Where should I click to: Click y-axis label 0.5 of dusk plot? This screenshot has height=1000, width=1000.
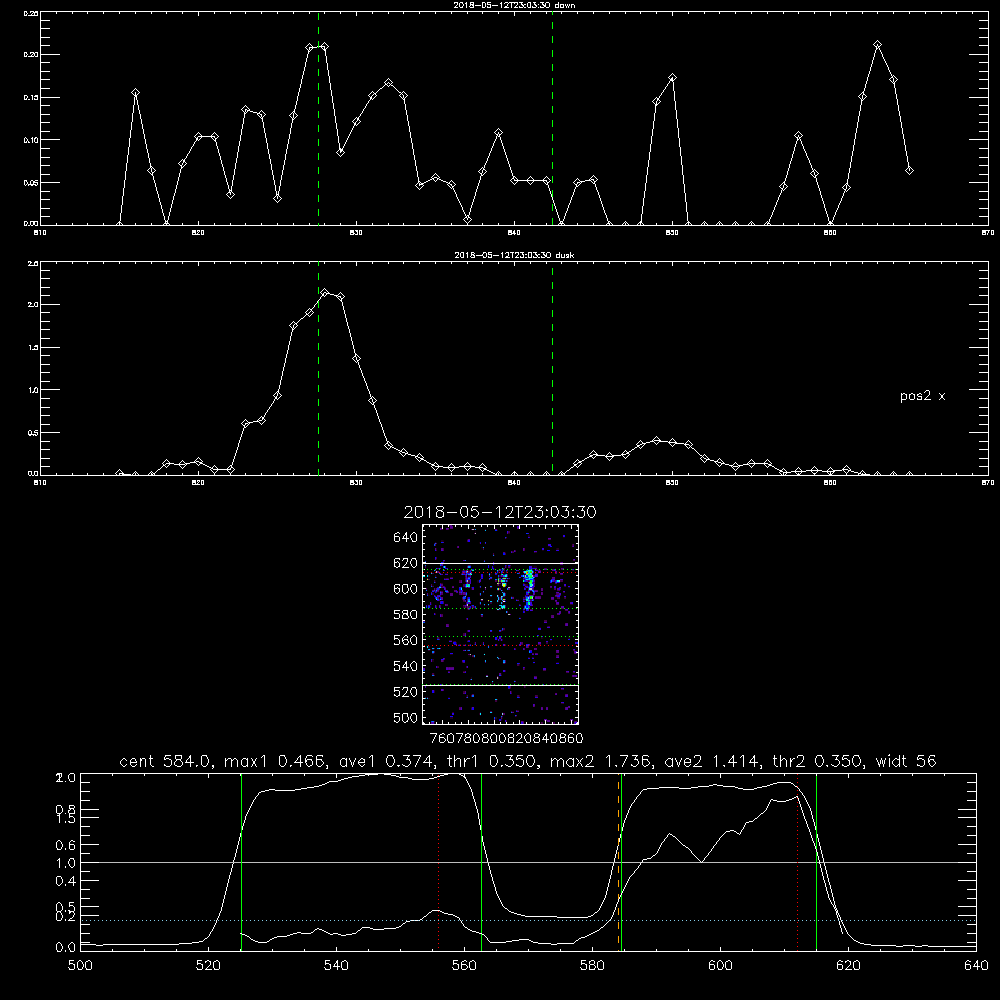(x=34, y=433)
